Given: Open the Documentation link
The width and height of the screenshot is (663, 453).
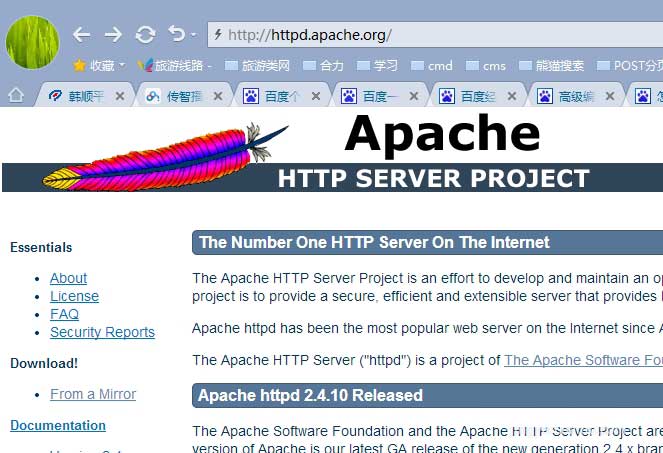Looking at the screenshot, I should coord(58,425).
